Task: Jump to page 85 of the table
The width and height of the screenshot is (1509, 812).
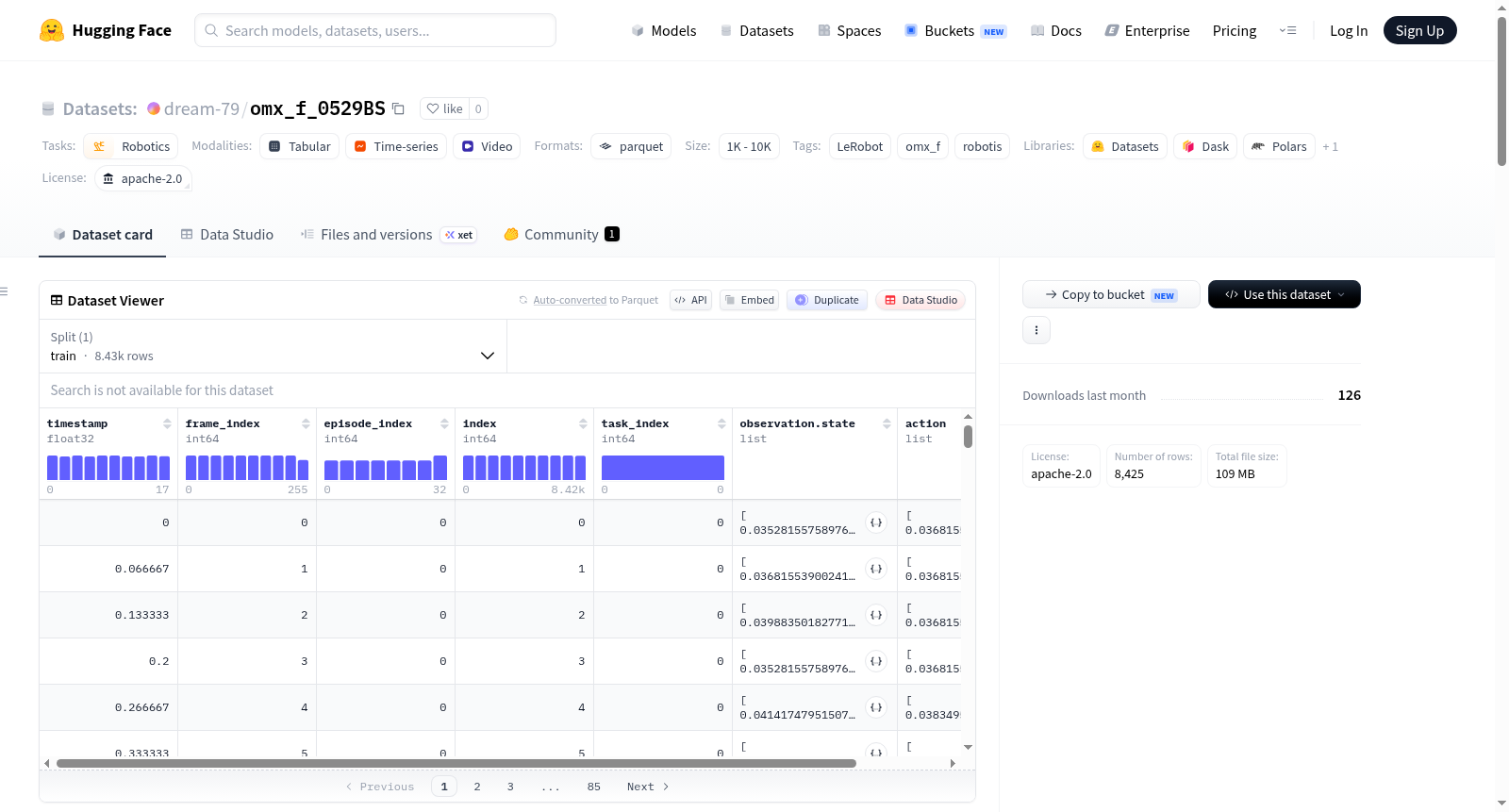Action: coord(593,787)
